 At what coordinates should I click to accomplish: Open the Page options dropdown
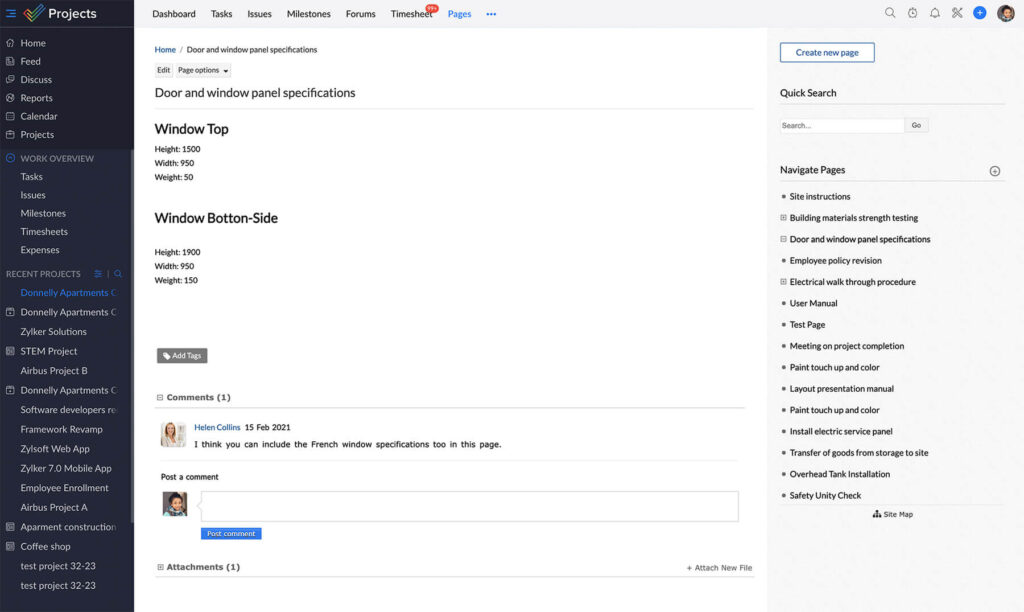click(203, 70)
